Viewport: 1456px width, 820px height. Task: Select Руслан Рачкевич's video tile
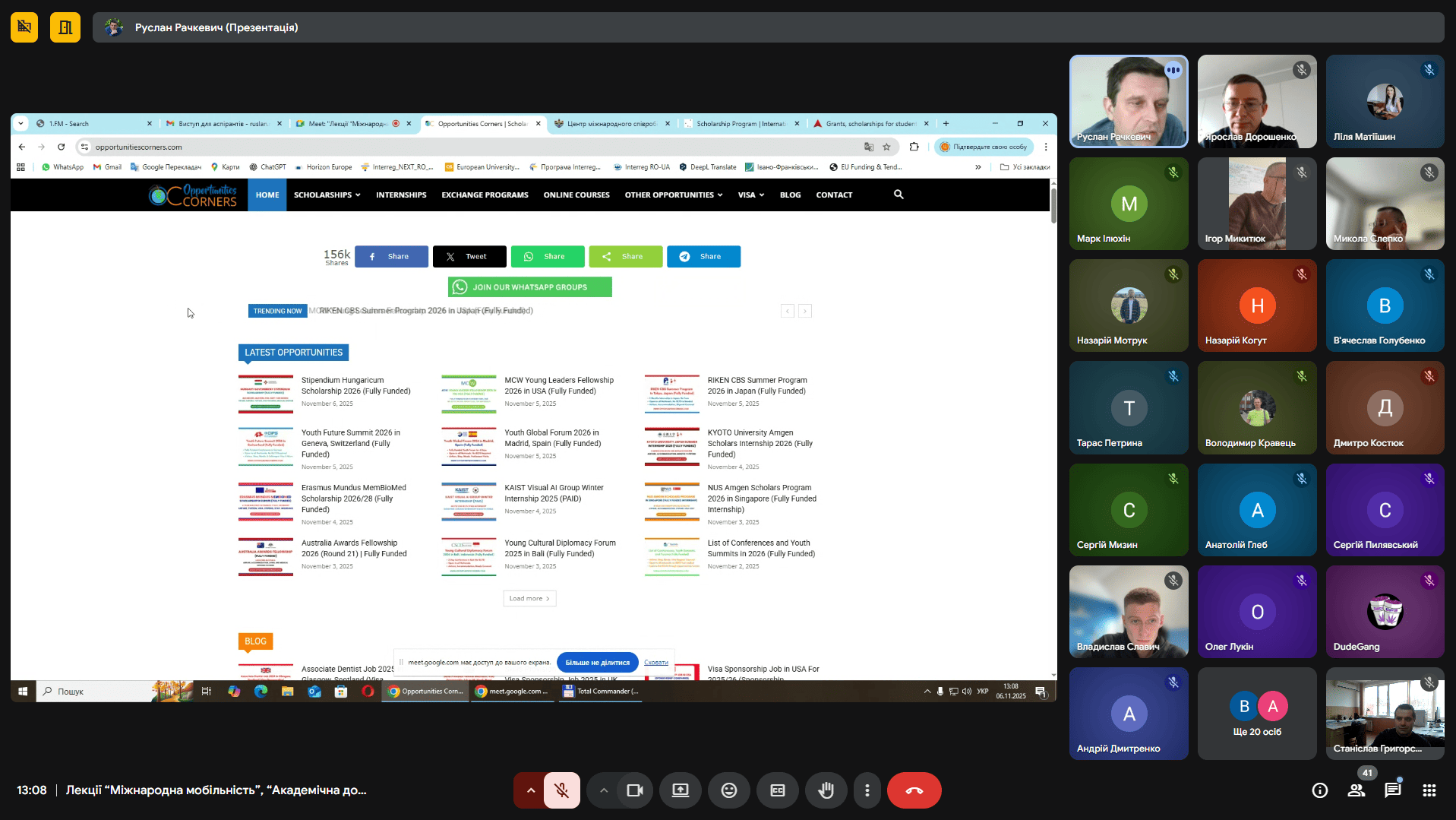pos(1128,101)
